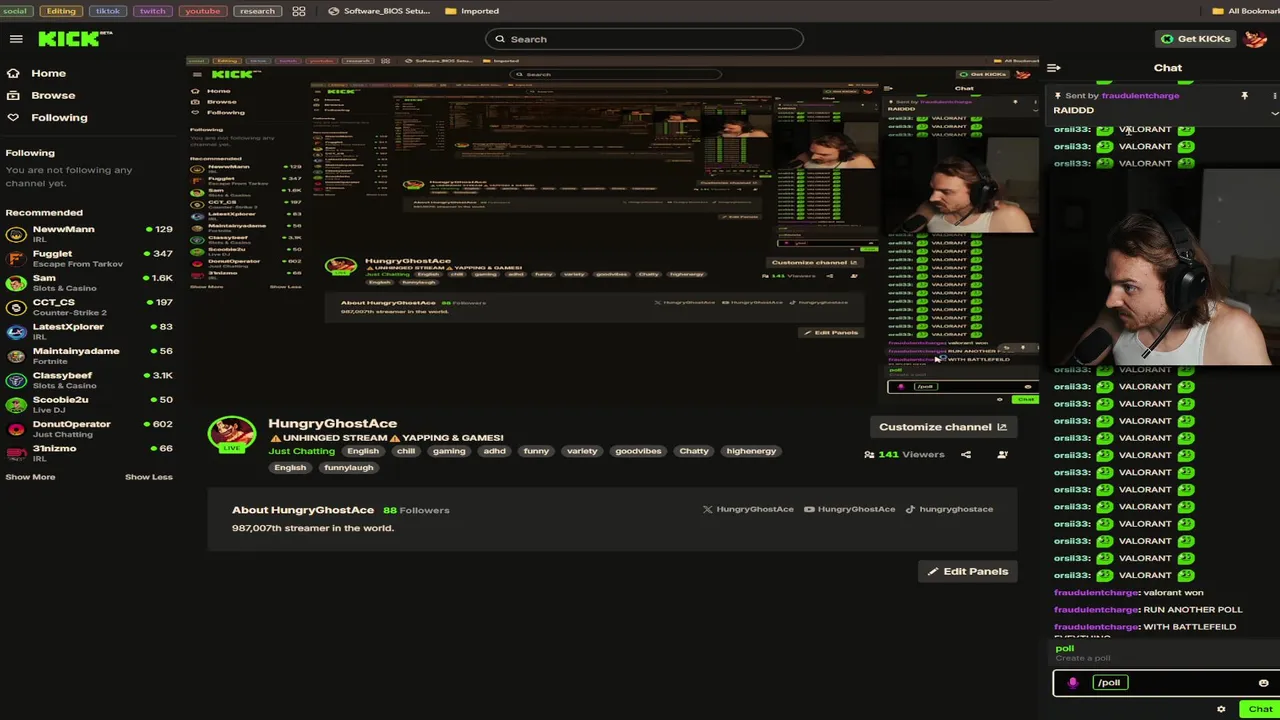
Task: Open DonutOperator recommended channel
Action: click(89, 429)
